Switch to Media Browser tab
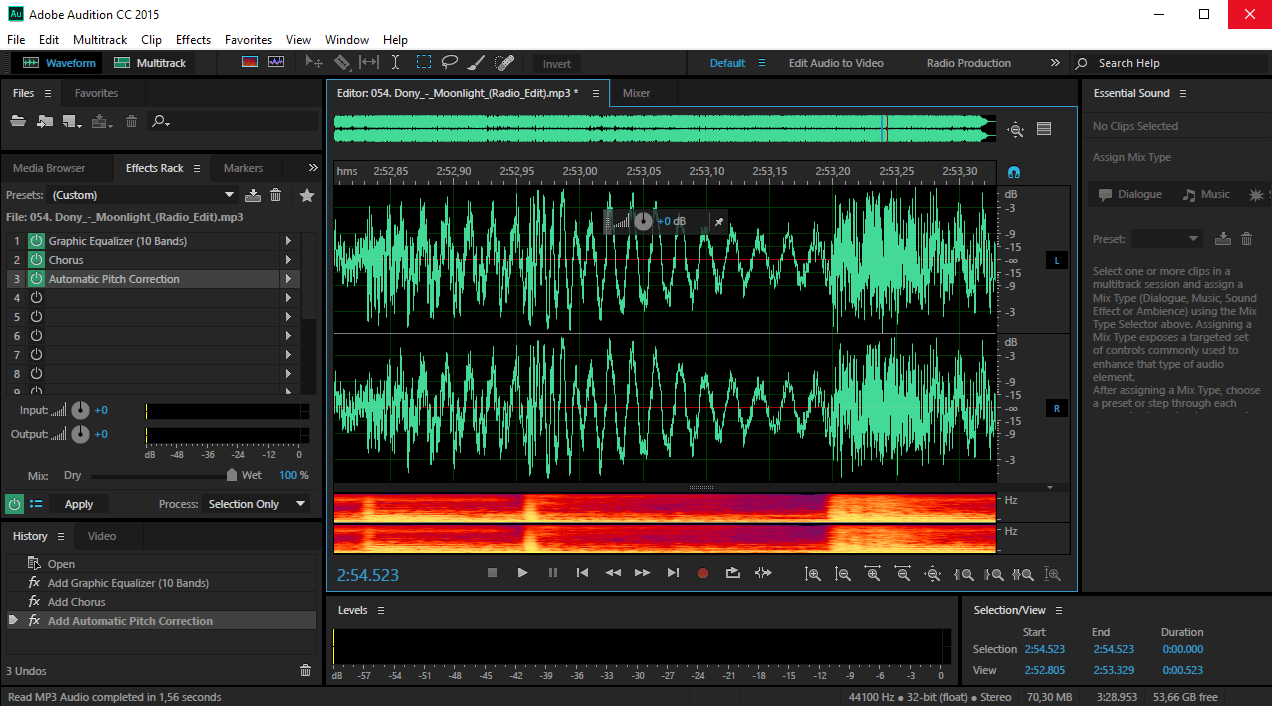Image resolution: width=1272 pixels, height=706 pixels. [49, 168]
